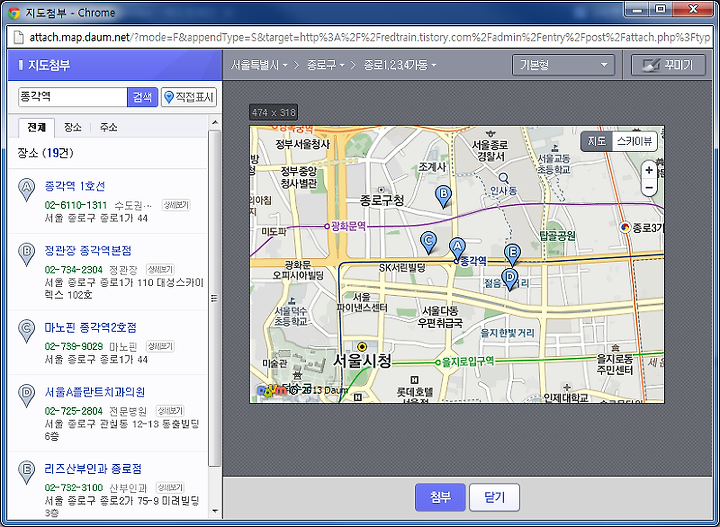Click map marker C on the map
The height and width of the screenshot is (527, 720).
[x=428, y=242]
